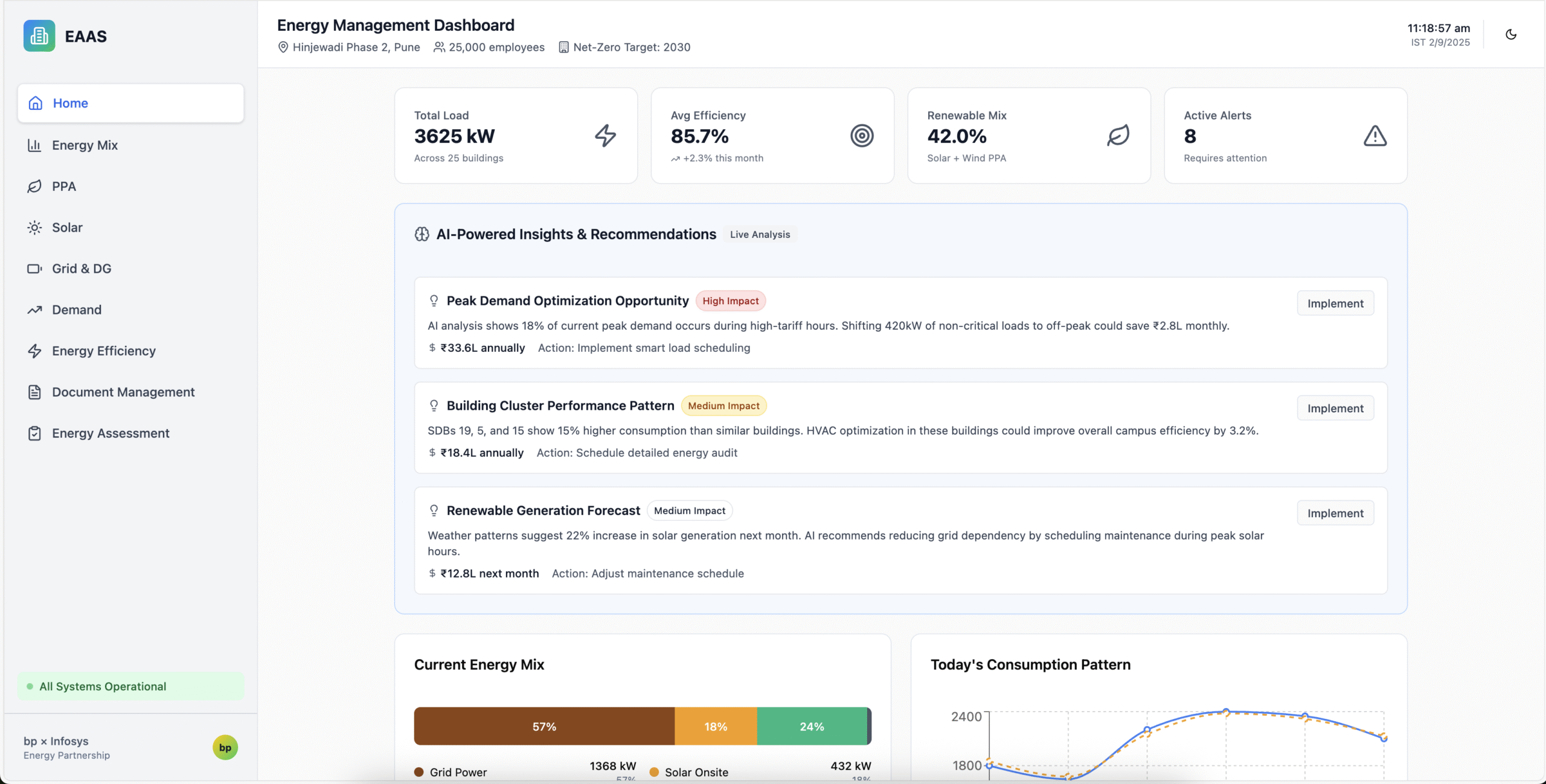Open the Energy Mix sidebar page

tap(85, 145)
